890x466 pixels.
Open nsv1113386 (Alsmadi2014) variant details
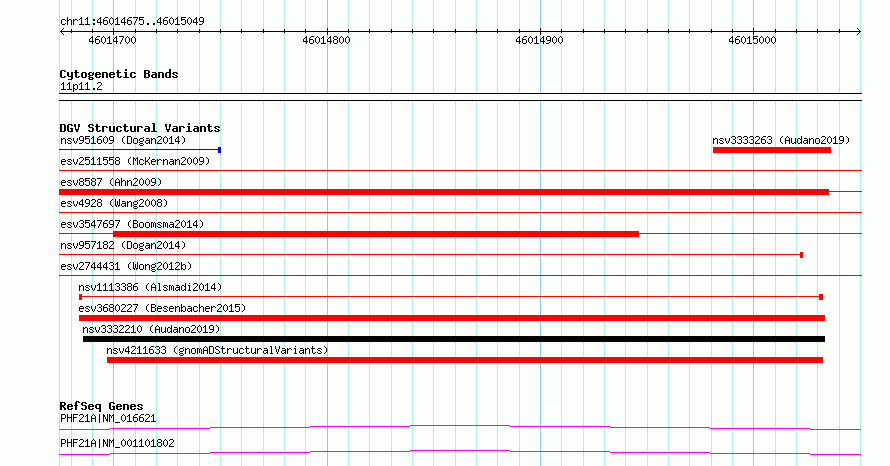pyautogui.click(x=150, y=287)
